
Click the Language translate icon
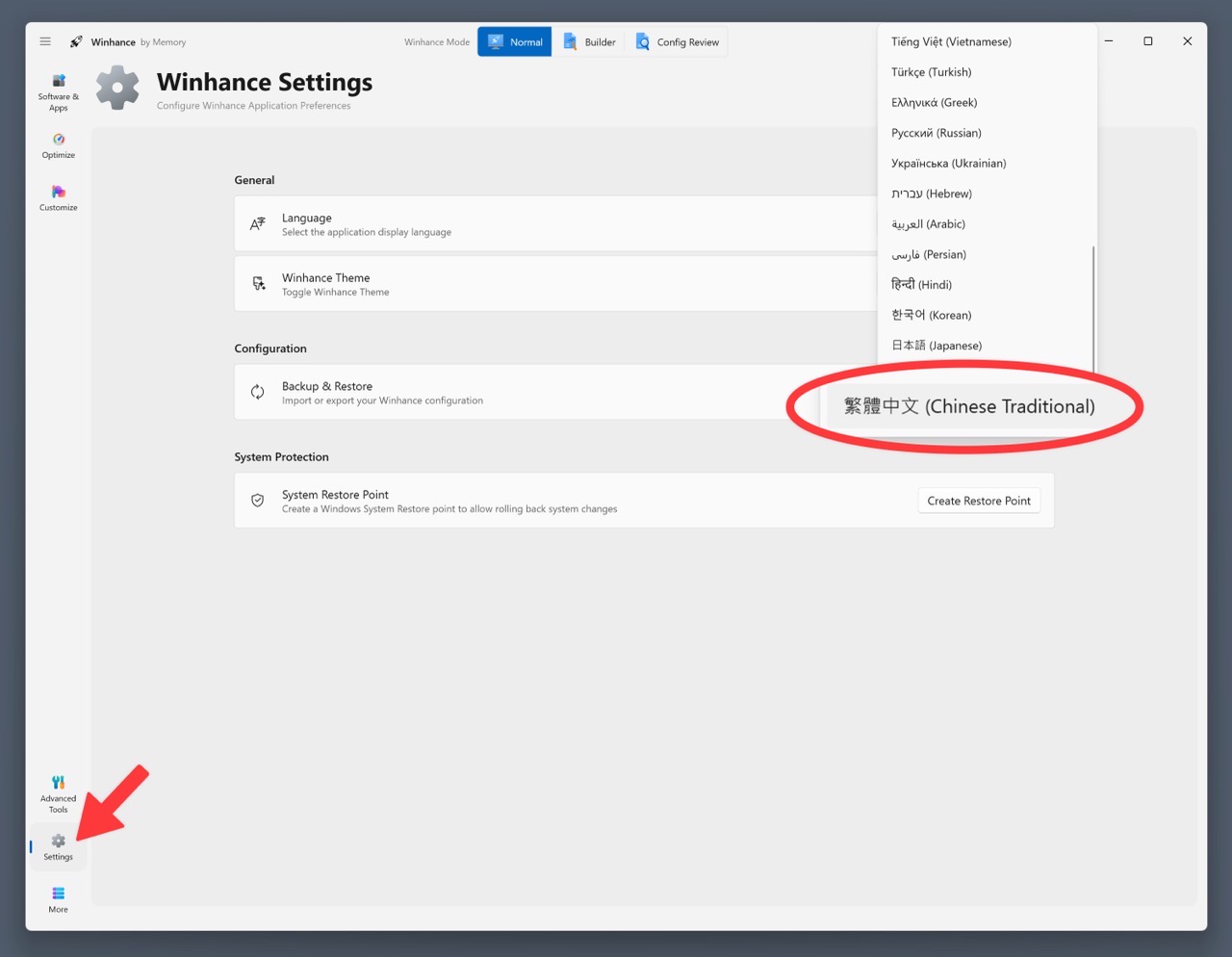(258, 223)
